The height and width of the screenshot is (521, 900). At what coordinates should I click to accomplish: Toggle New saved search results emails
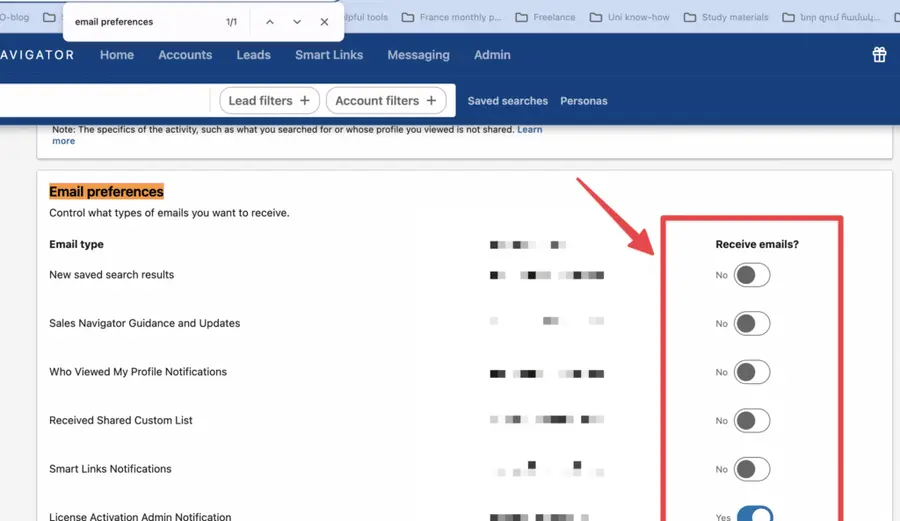pyautogui.click(x=751, y=275)
